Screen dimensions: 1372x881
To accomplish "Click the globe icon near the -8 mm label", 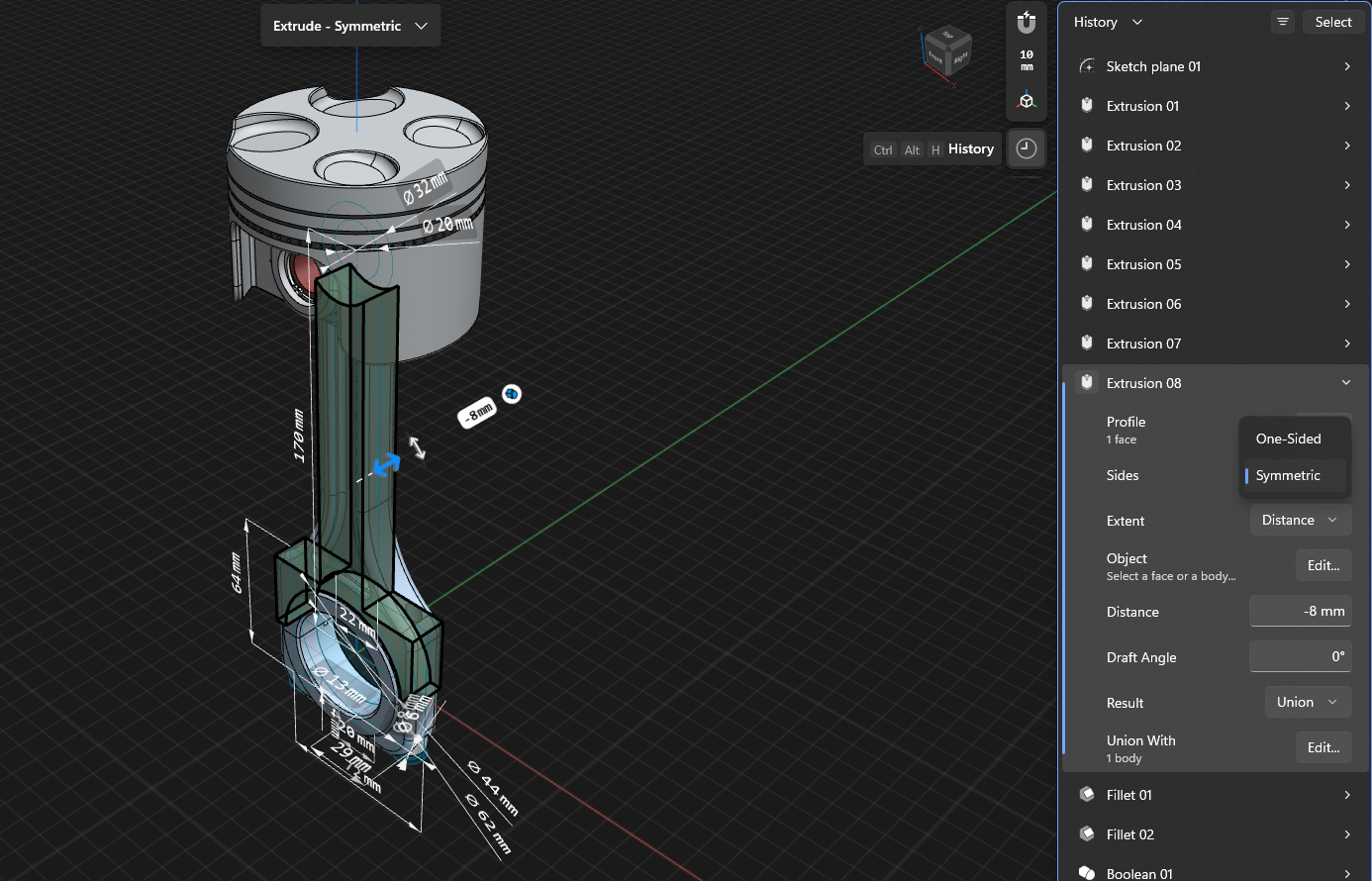I will (511, 393).
